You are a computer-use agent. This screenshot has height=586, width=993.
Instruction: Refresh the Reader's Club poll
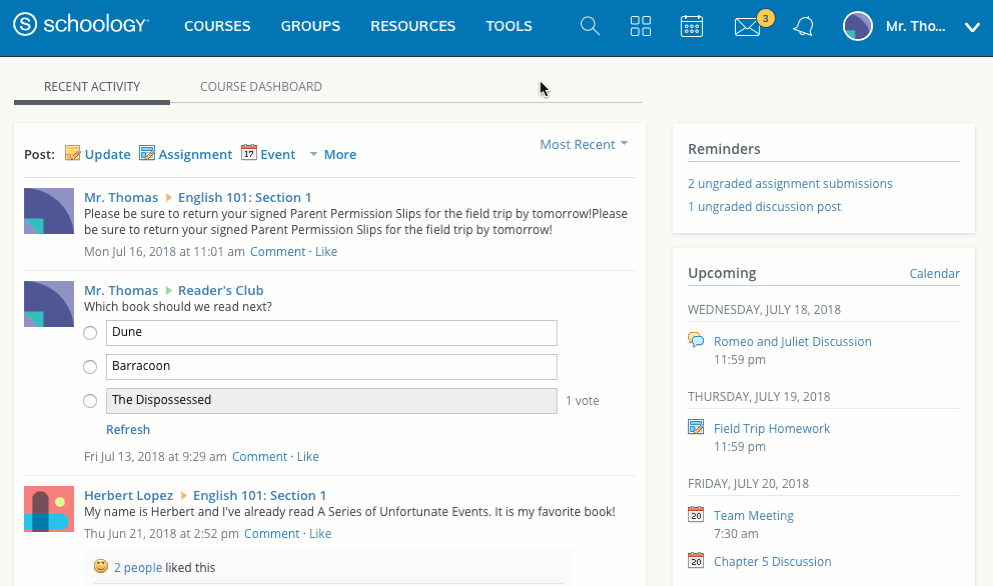[128, 430]
